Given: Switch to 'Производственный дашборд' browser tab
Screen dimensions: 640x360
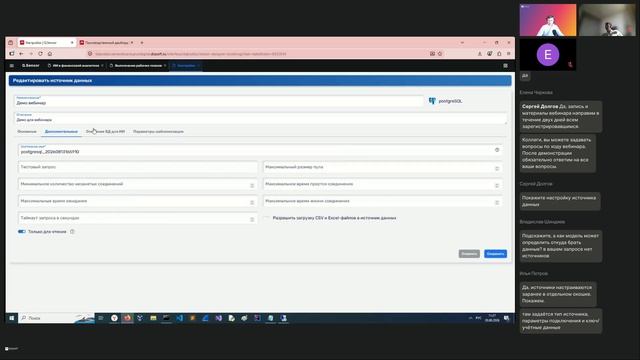Looking at the screenshot, I should click(x=107, y=42).
